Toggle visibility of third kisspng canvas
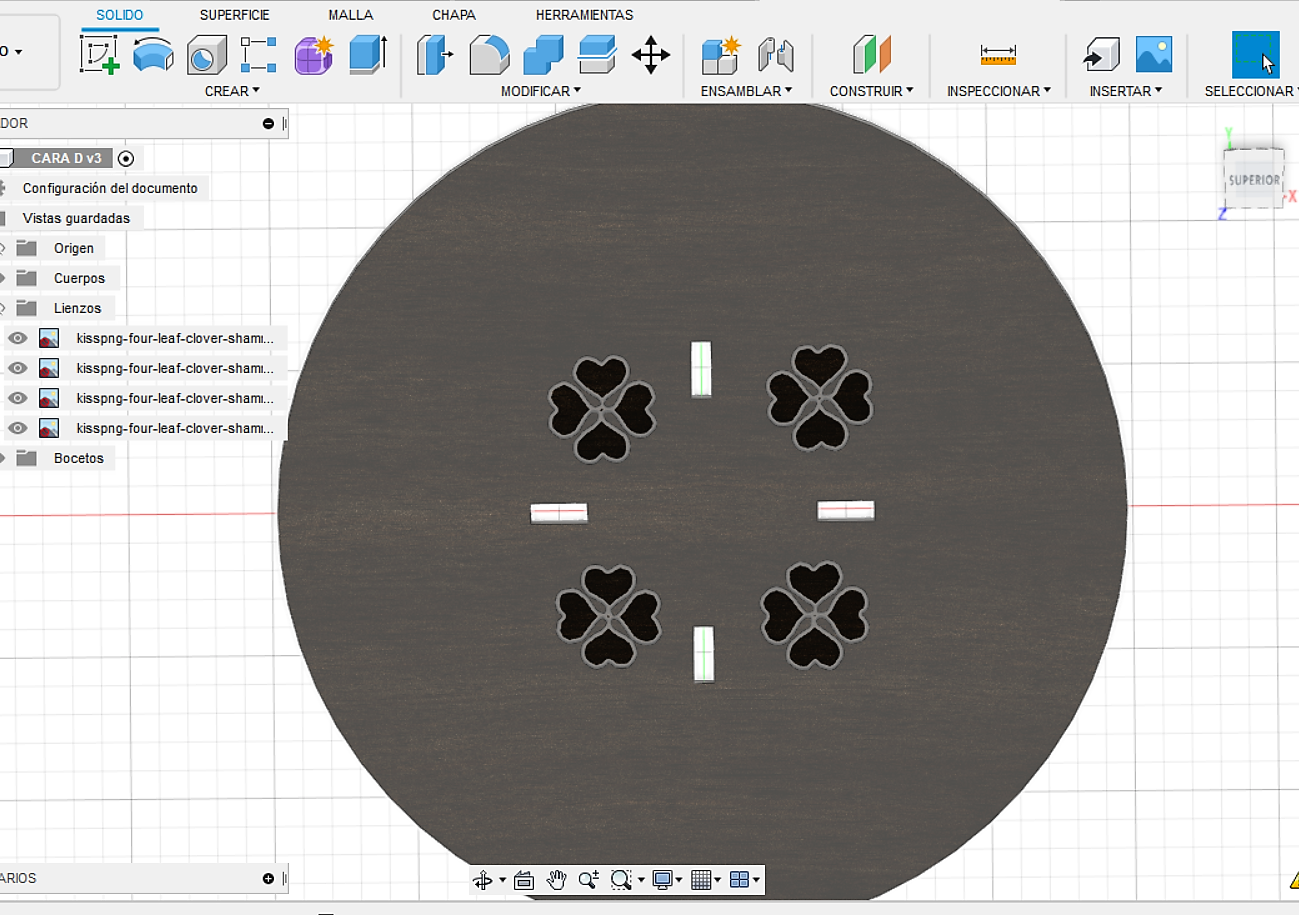The height and width of the screenshot is (915, 1299). pos(17,398)
